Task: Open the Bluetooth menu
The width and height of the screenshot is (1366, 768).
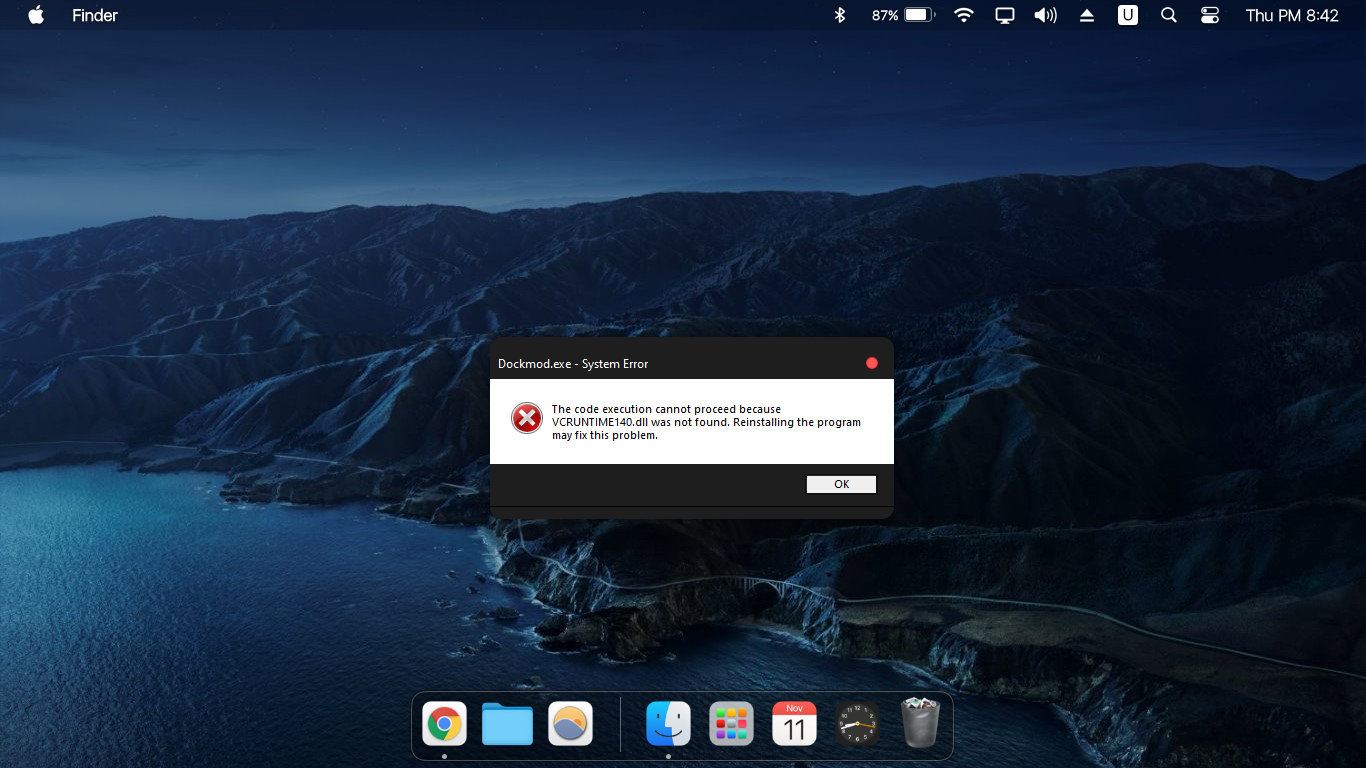Action: click(x=839, y=15)
